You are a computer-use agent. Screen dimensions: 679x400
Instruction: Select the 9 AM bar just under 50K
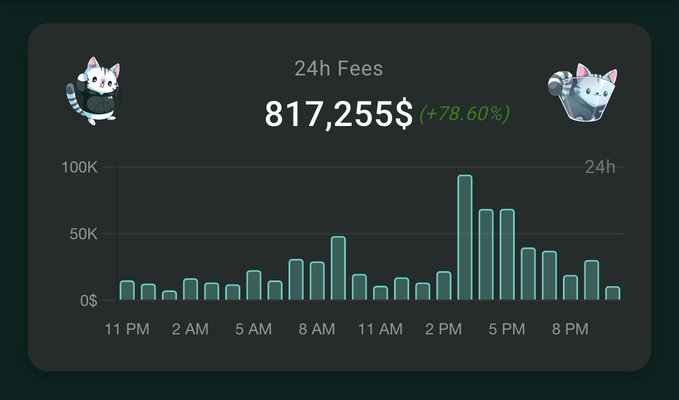pos(338,268)
